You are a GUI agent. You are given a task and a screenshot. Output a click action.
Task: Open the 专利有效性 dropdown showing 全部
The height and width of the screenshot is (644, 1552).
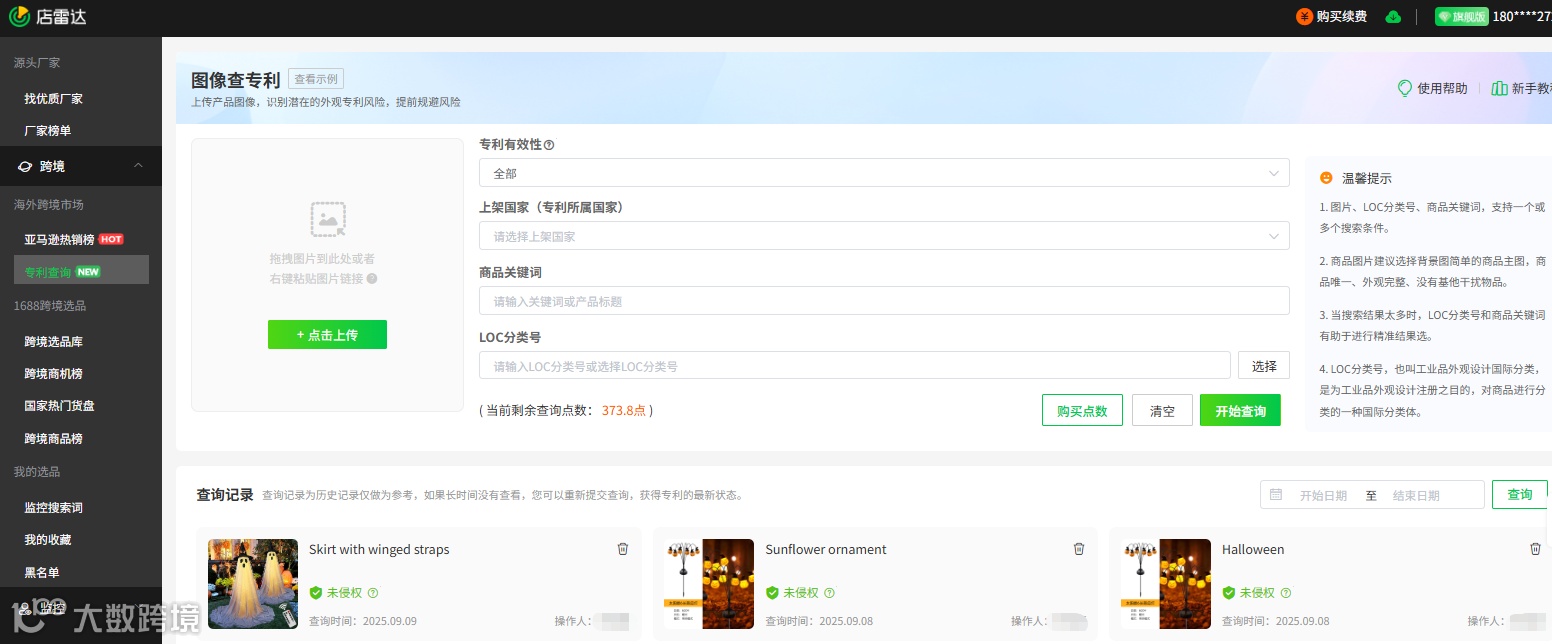[884, 173]
